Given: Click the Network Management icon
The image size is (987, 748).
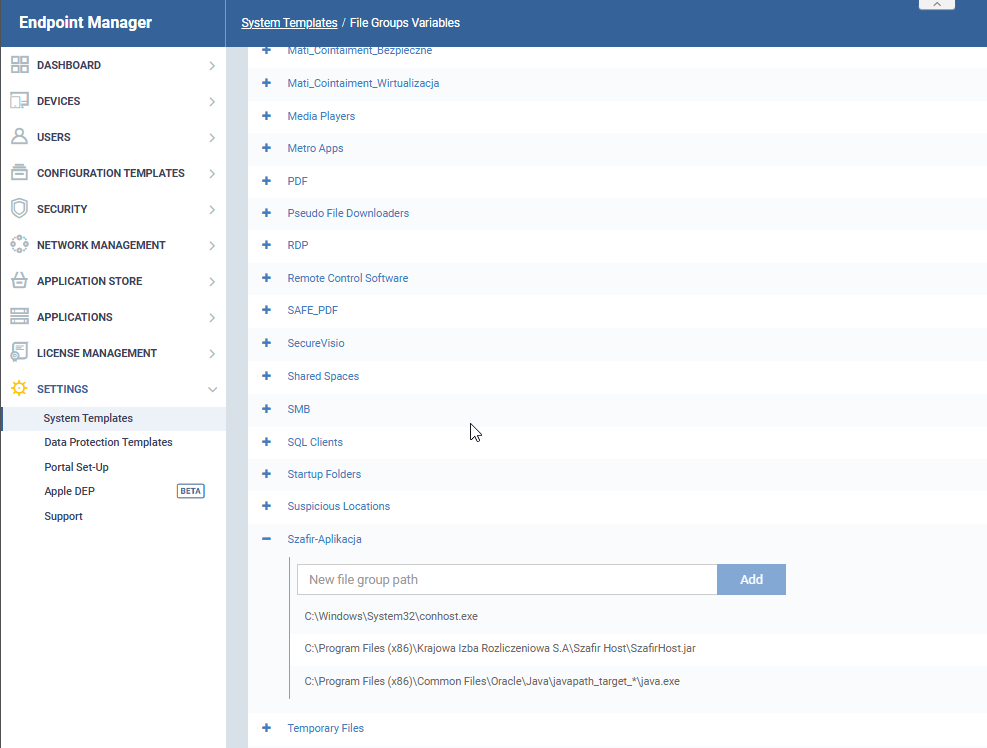Looking at the screenshot, I should (x=19, y=245).
